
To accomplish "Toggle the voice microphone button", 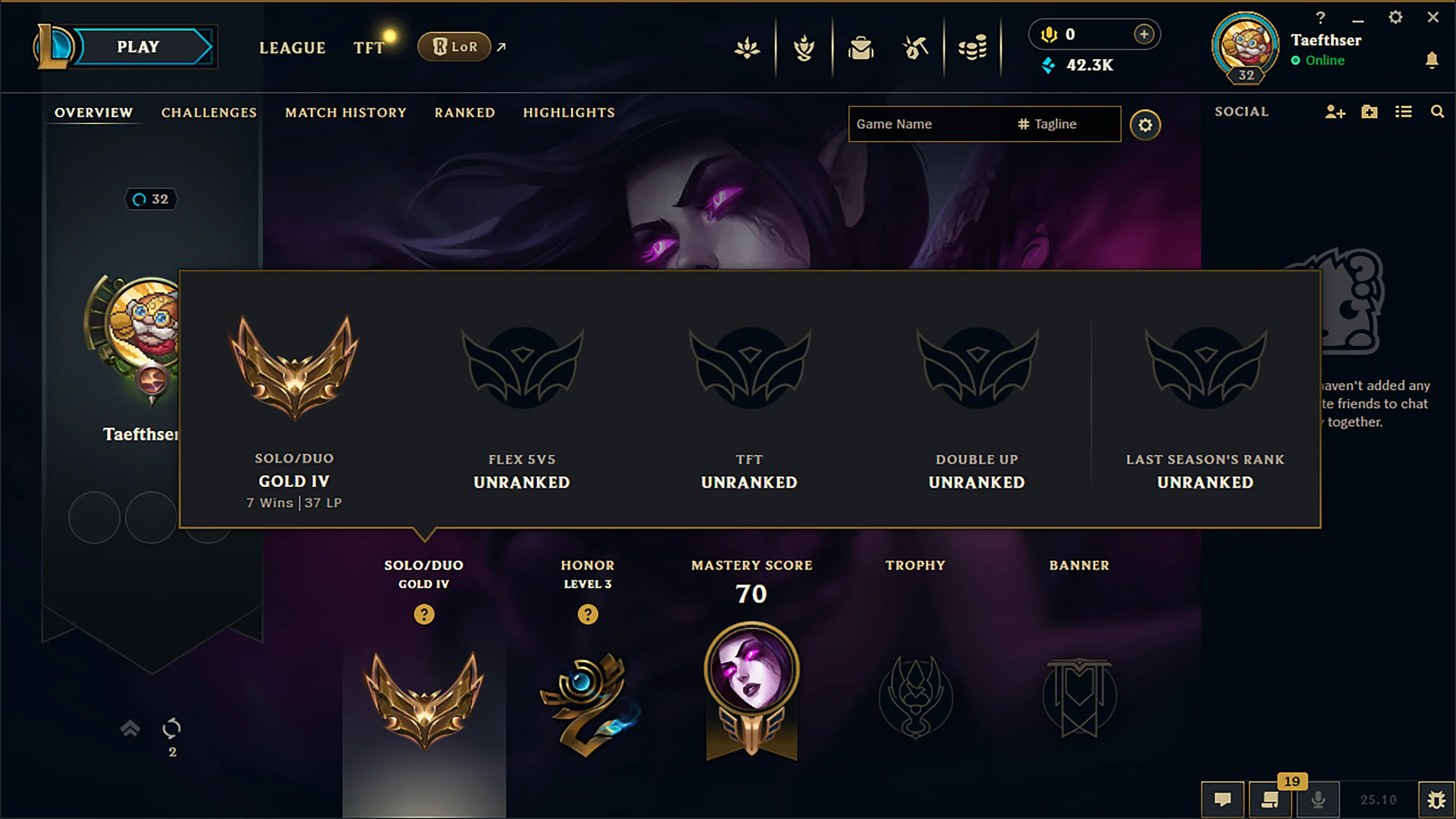I will (x=1318, y=799).
